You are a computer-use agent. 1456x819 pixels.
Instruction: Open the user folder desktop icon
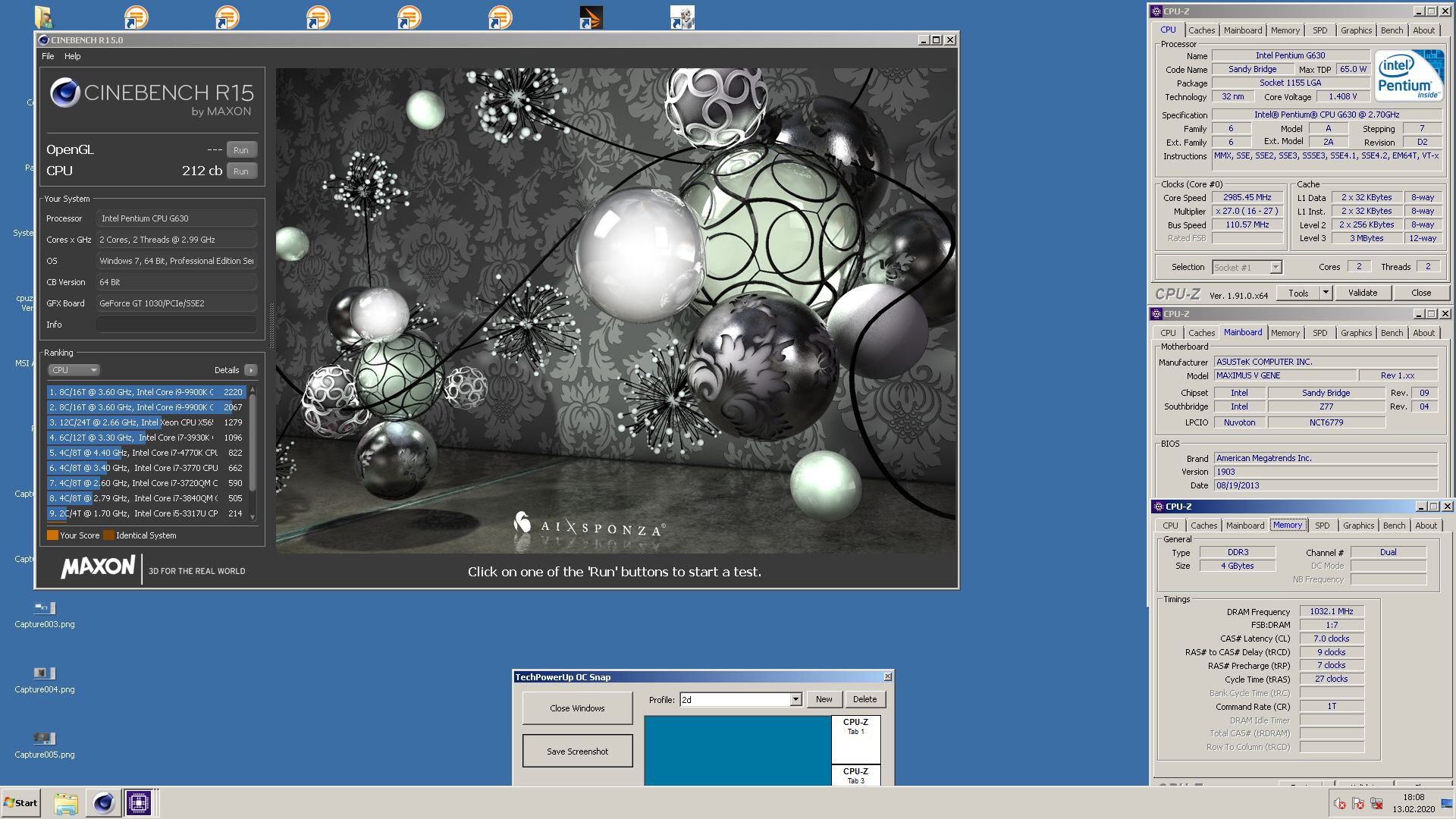(45, 17)
